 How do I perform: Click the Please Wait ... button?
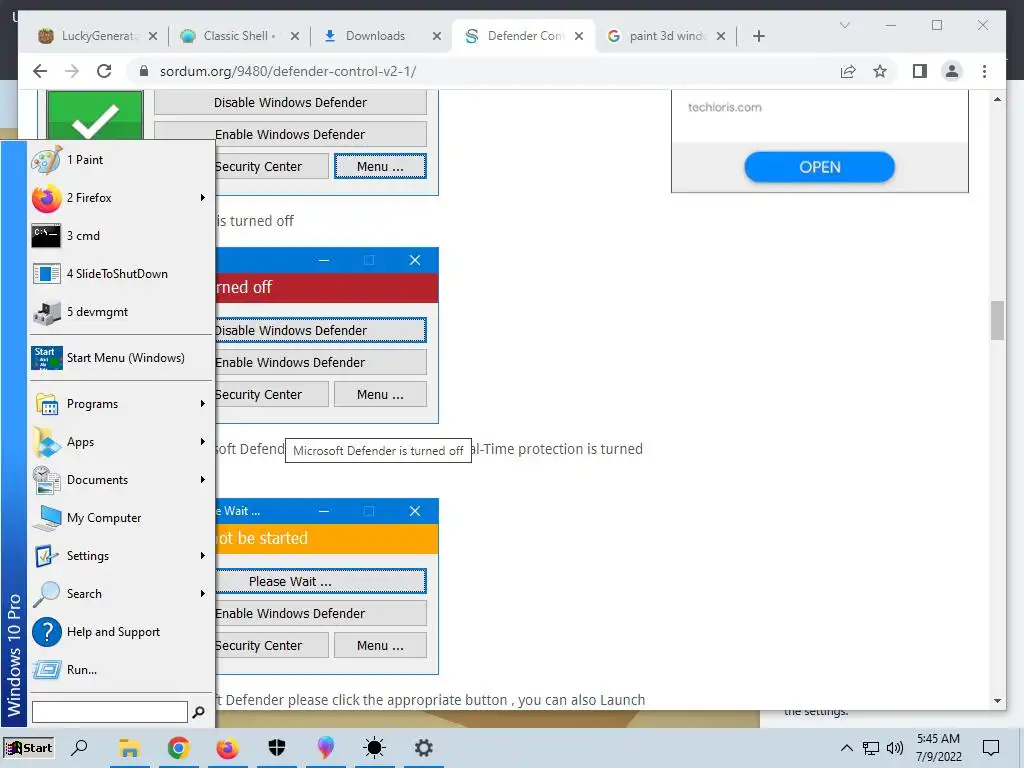320,581
